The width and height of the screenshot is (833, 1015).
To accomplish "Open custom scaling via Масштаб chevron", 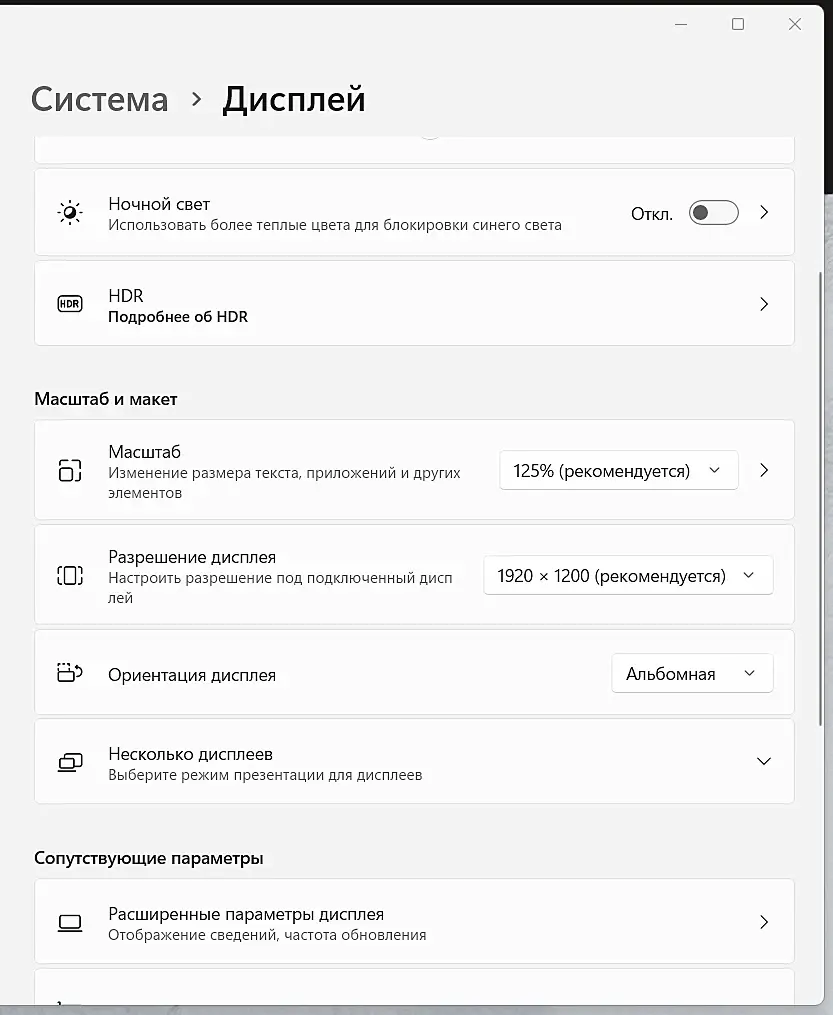I will (x=764, y=470).
